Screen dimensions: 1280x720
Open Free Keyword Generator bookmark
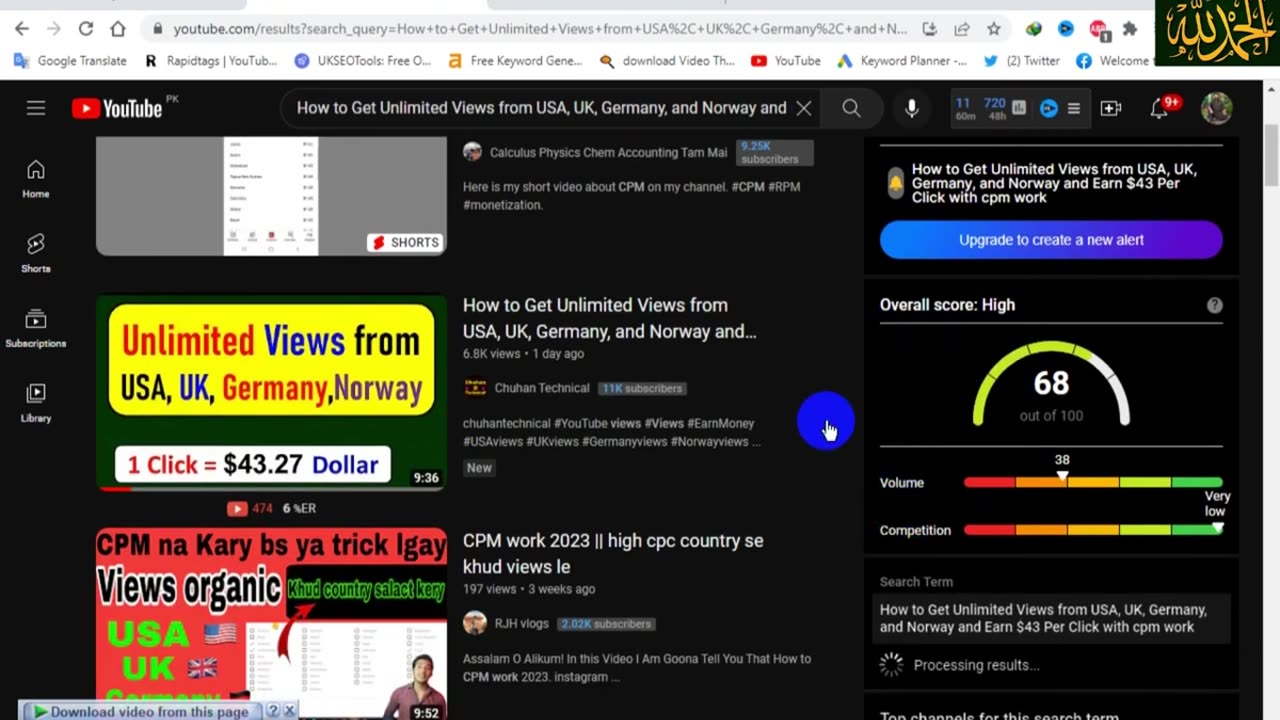coord(515,61)
